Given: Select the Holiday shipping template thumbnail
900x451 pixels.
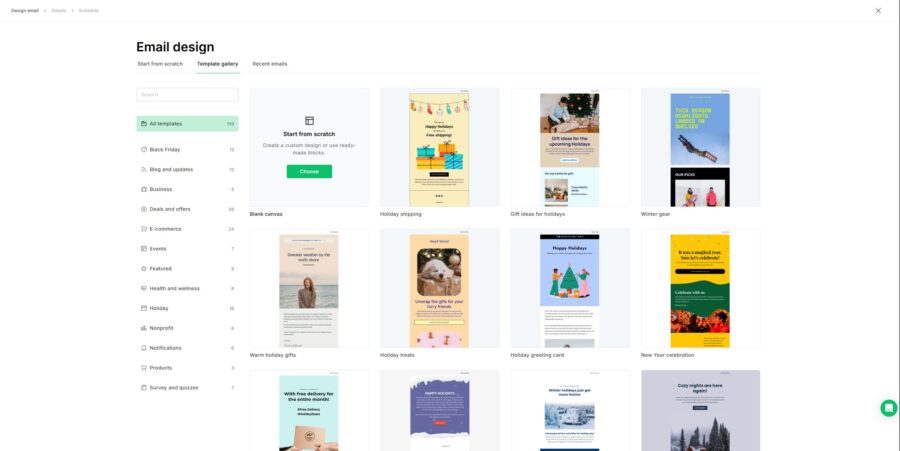Looking at the screenshot, I should (440, 147).
